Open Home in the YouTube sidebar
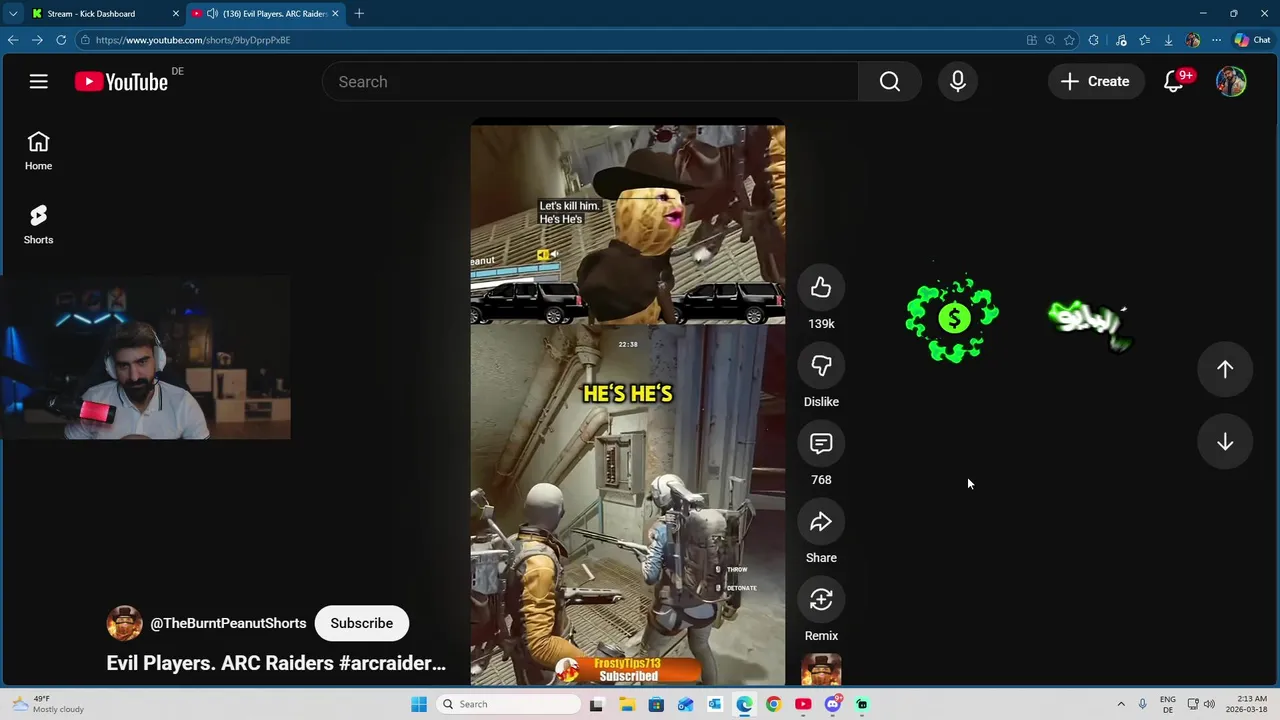This screenshot has height=720, width=1280. 38,151
